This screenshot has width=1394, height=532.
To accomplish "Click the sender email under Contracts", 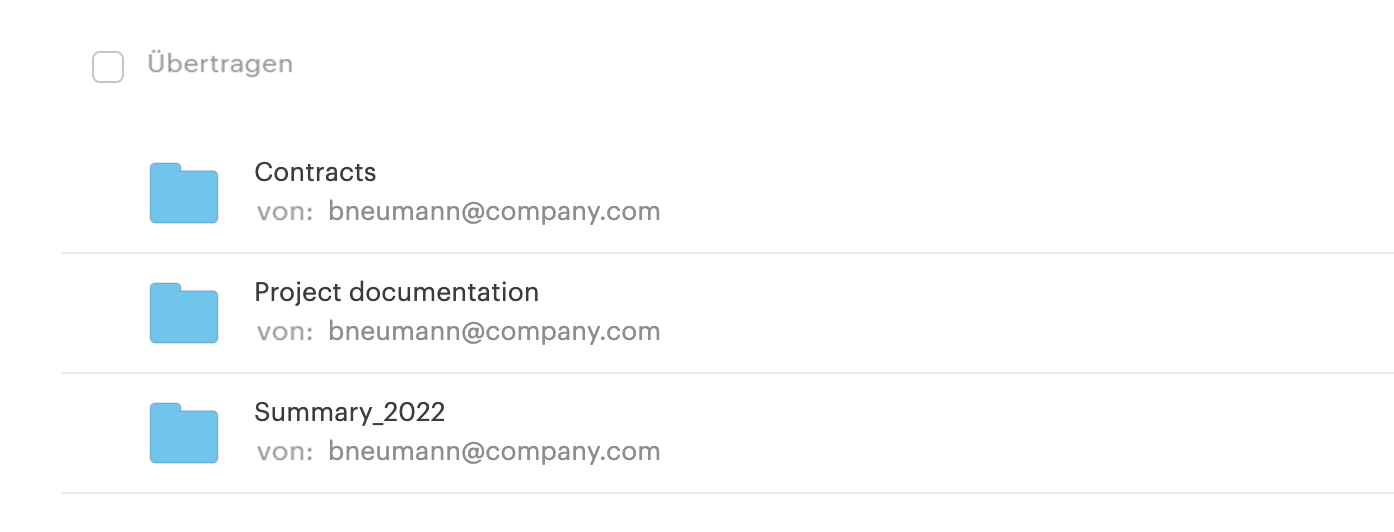I will tap(494, 212).
